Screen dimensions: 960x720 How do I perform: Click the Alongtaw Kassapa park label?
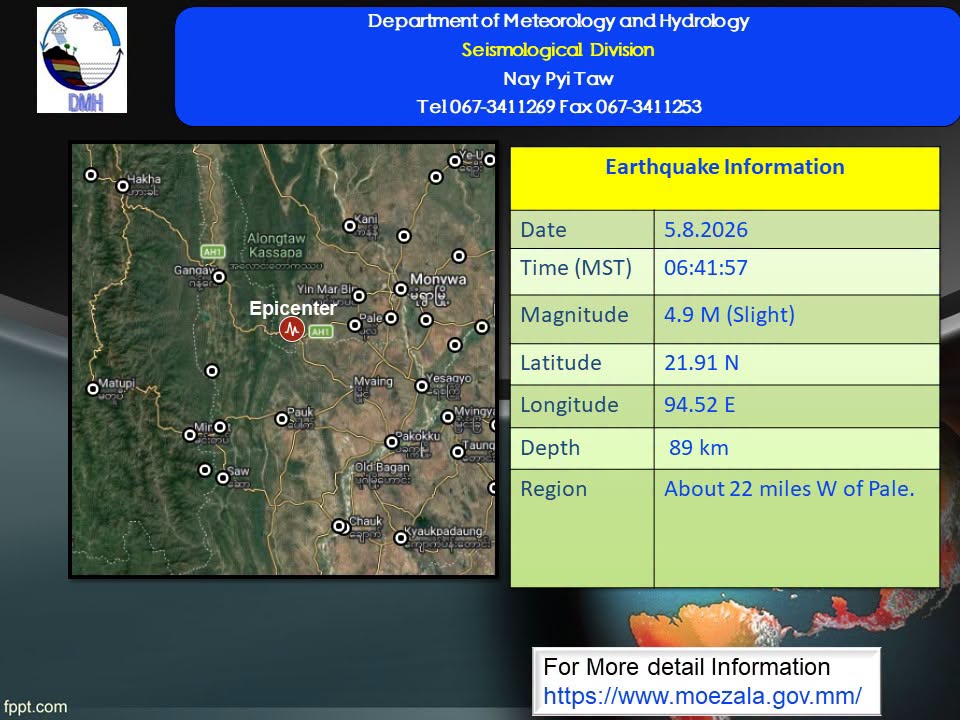(276, 245)
